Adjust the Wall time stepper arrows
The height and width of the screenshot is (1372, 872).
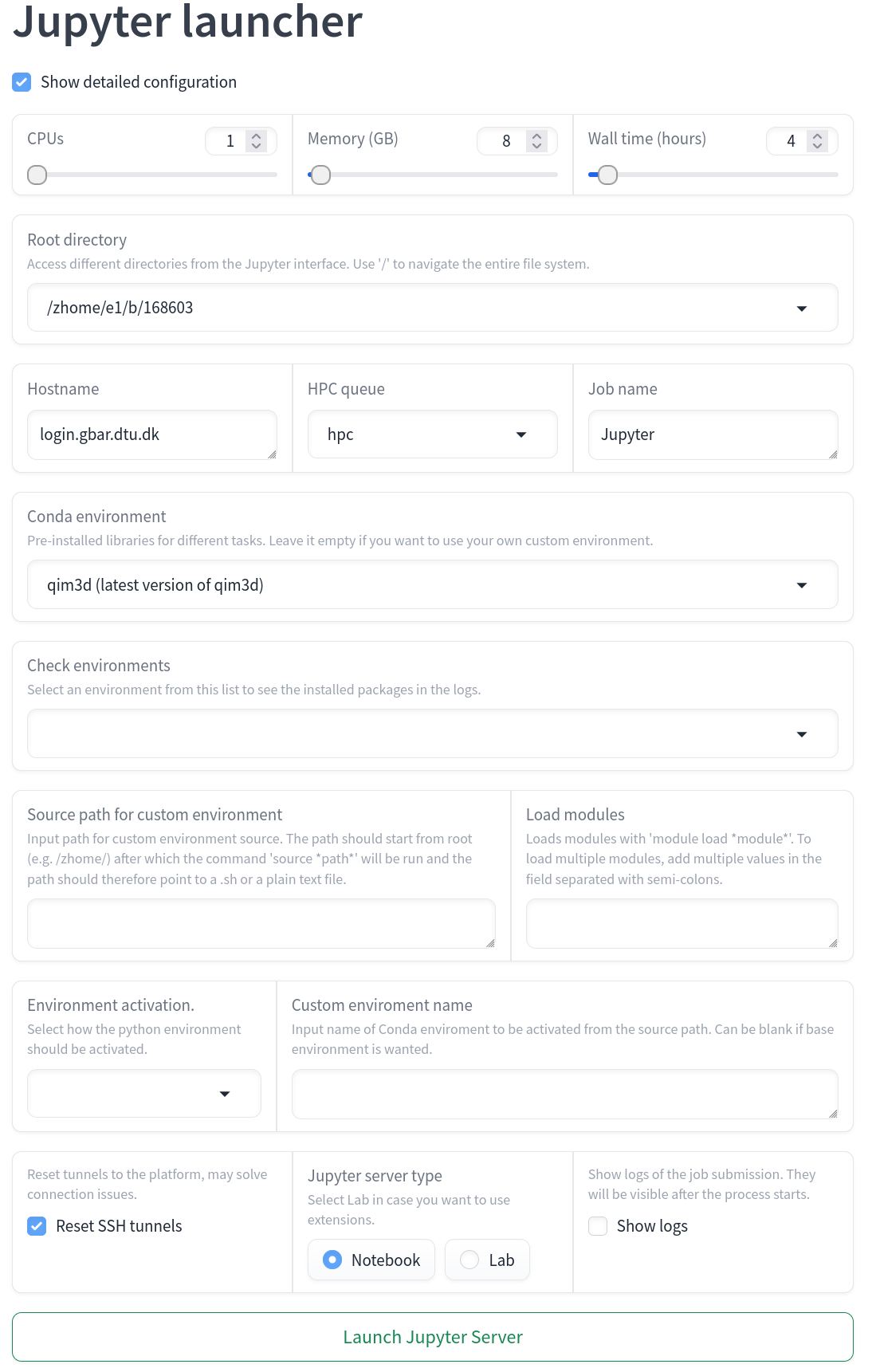[817, 141]
